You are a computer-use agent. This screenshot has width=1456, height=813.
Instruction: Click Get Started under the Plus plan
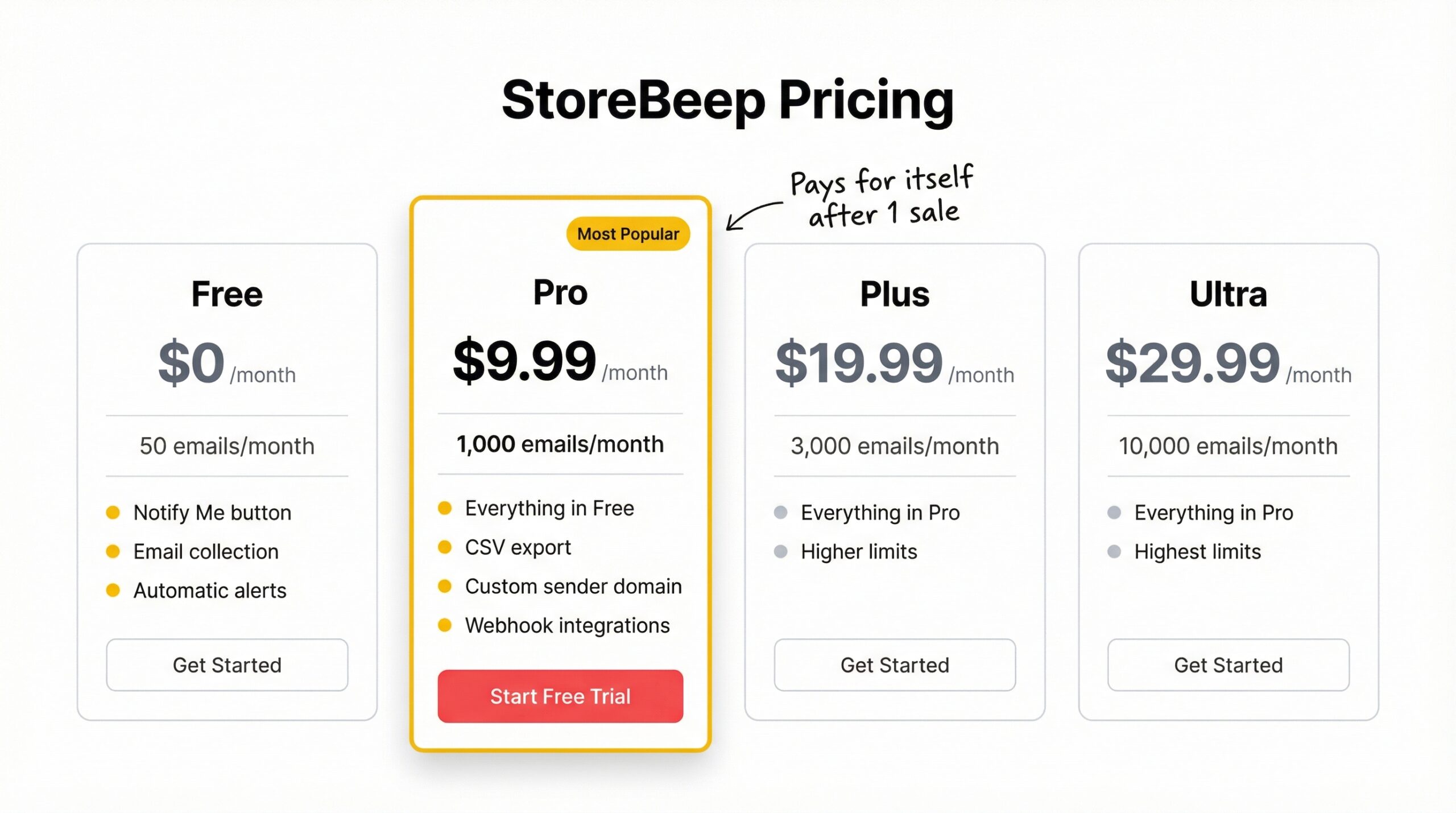(x=894, y=665)
